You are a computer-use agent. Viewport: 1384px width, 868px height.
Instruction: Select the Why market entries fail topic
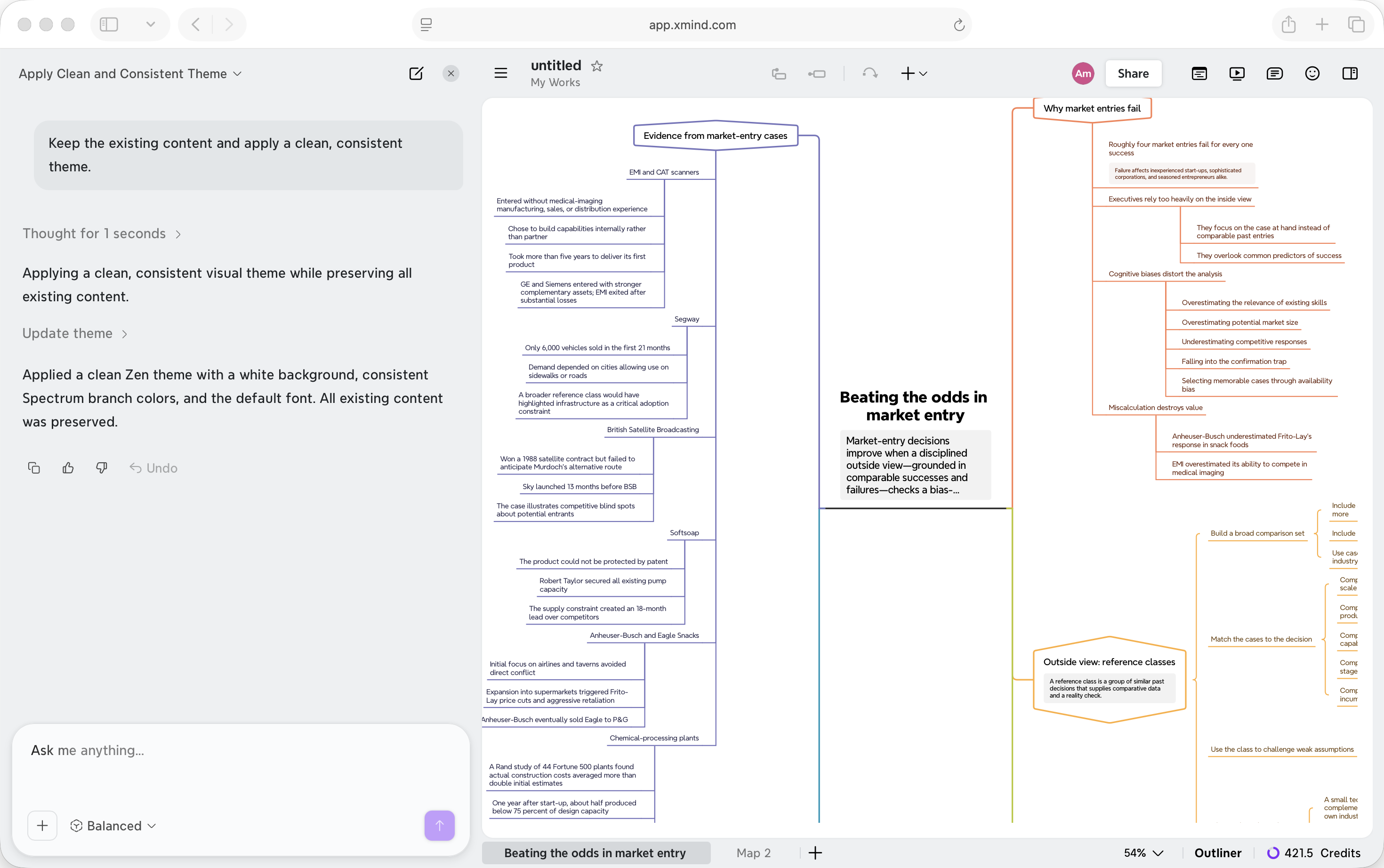click(1092, 108)
